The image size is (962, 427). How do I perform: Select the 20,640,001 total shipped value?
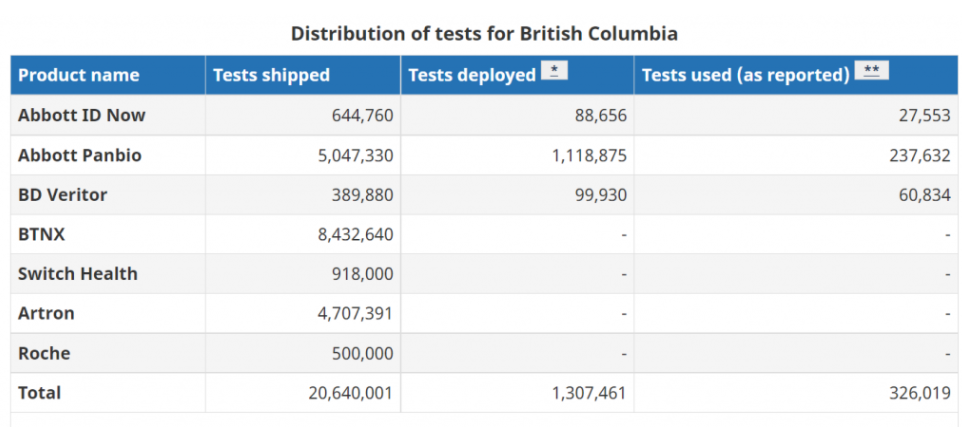[x=350, y=393]
